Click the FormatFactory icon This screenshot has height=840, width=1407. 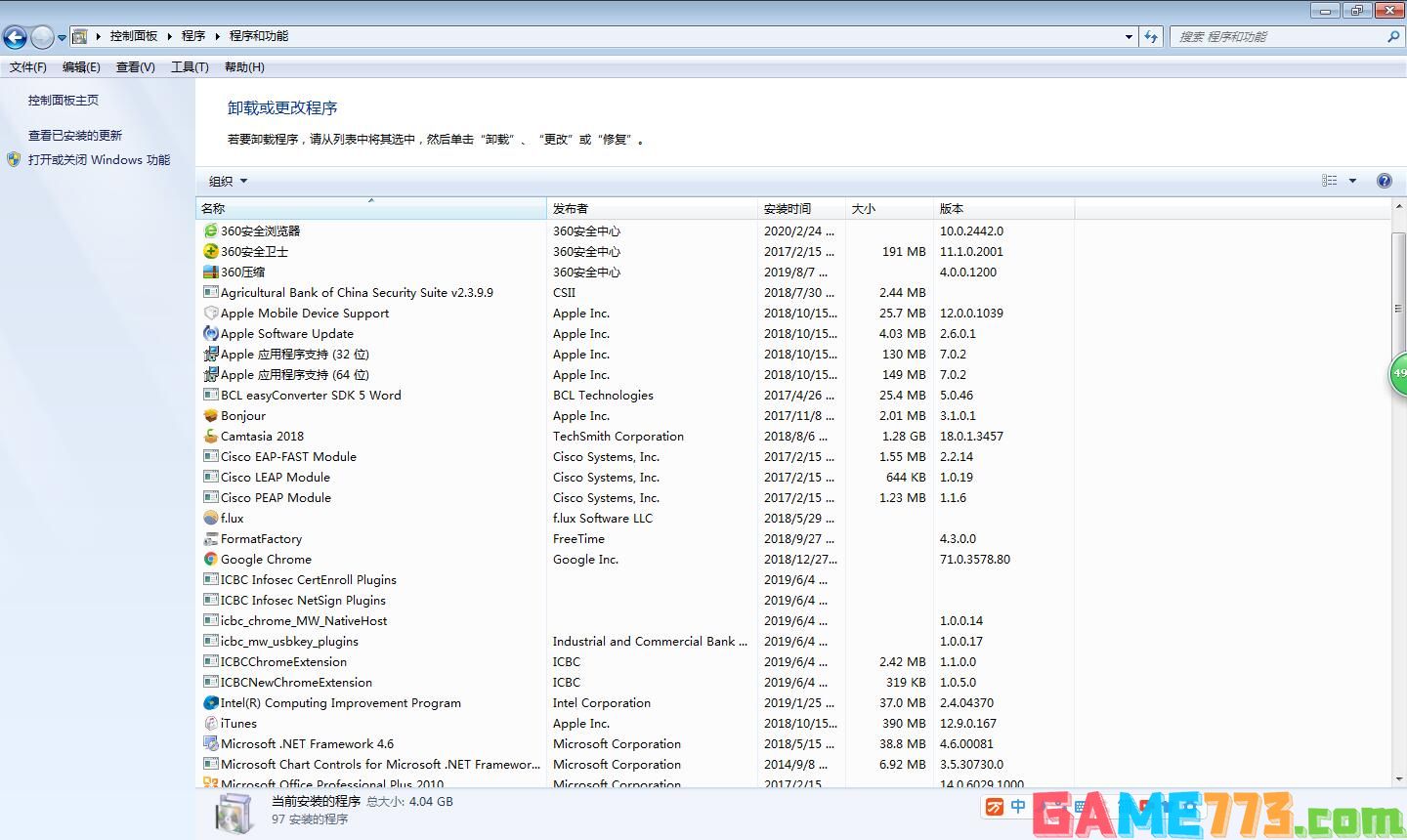210,538
